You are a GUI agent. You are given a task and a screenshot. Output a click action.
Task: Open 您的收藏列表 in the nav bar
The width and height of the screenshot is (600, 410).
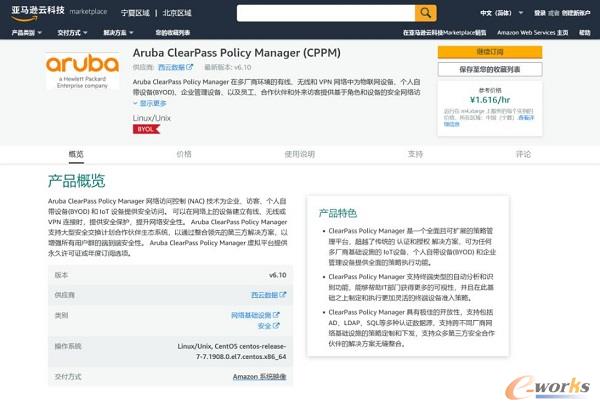click(x=173, y=33)
